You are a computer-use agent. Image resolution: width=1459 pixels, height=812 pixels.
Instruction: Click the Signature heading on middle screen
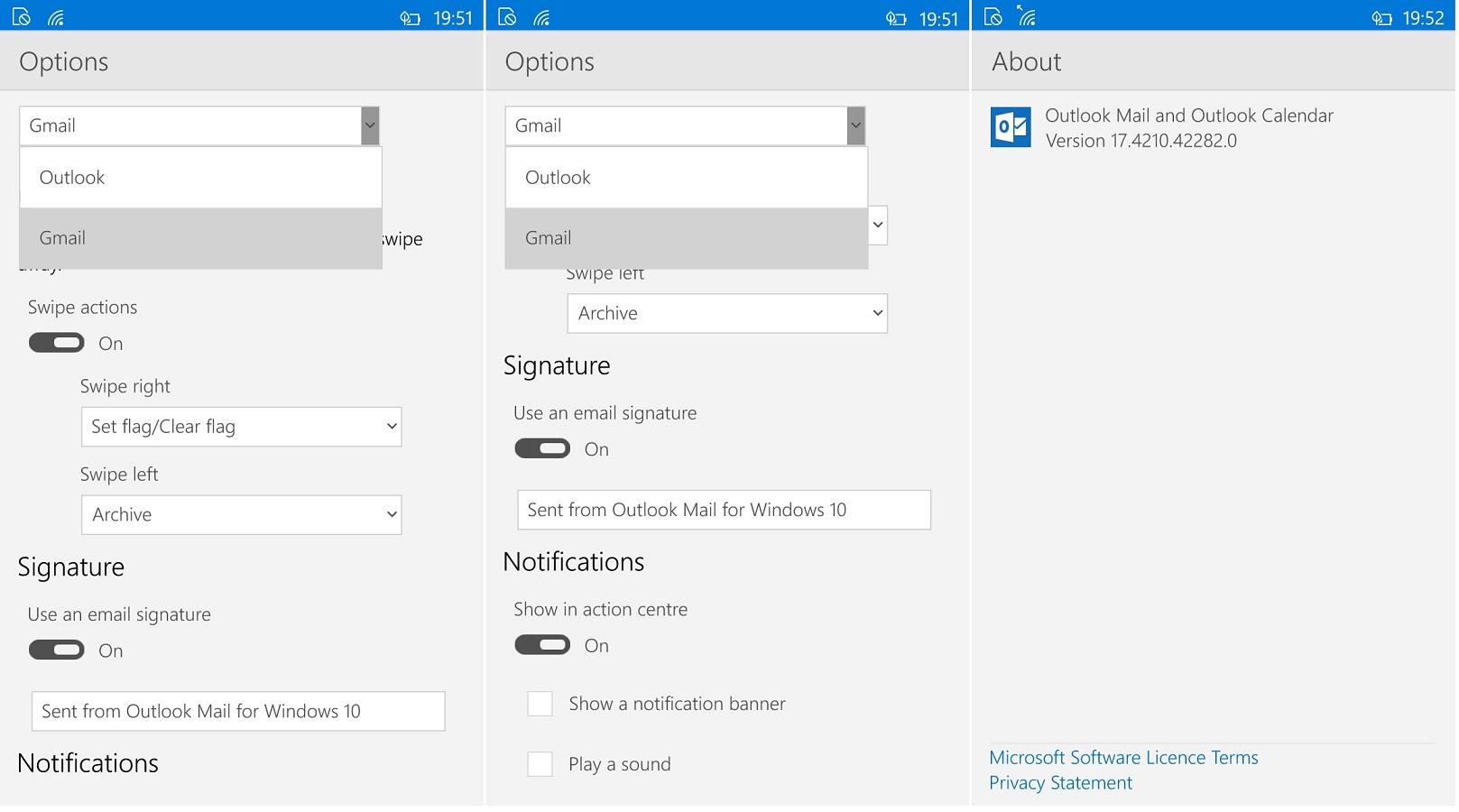coord(557,365)
